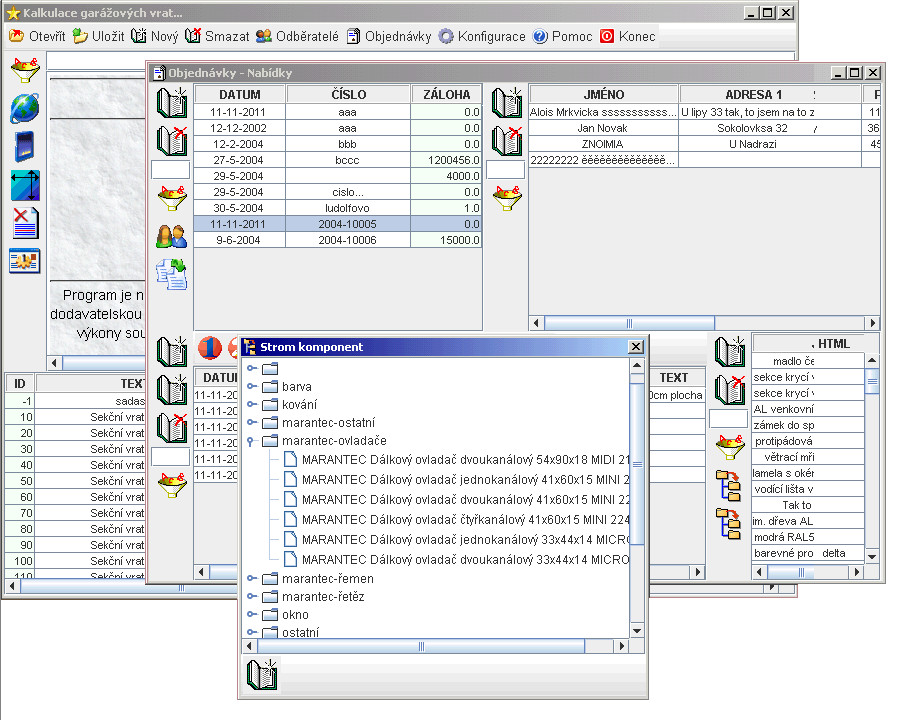Select MARANTEC jednokanálový 33x44x14 MICRO tree item
Viewport: 900px width, 720px height.
pyautogui.click(x=457, y=540)
